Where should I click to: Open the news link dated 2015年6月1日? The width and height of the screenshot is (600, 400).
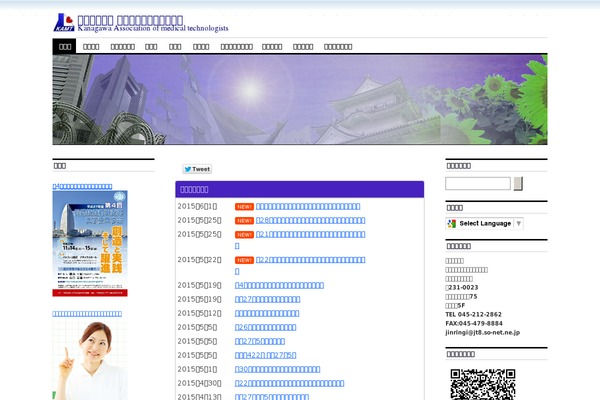[x=308, y=207]
